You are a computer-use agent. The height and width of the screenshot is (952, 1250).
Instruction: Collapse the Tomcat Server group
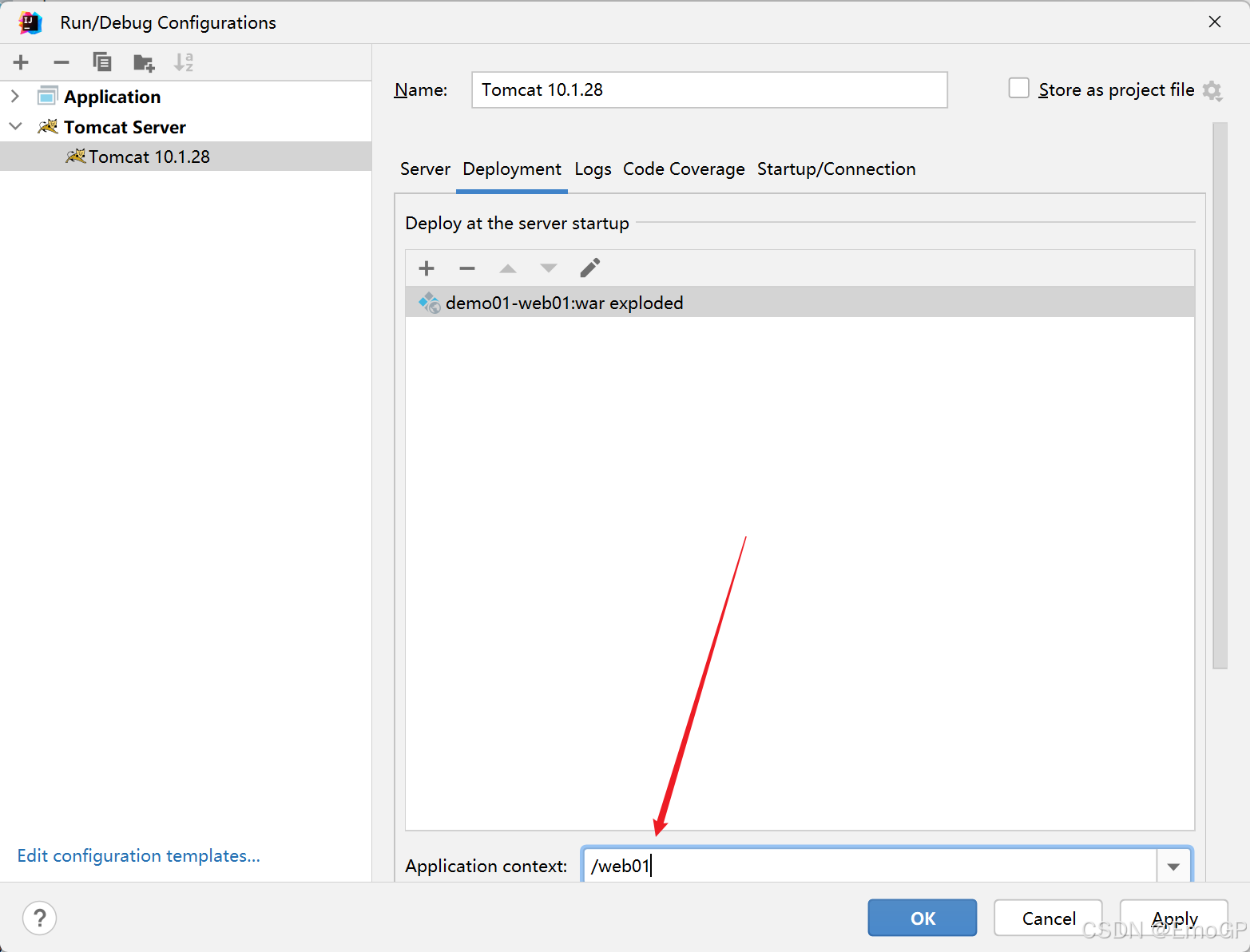click(x=14, y=126)
